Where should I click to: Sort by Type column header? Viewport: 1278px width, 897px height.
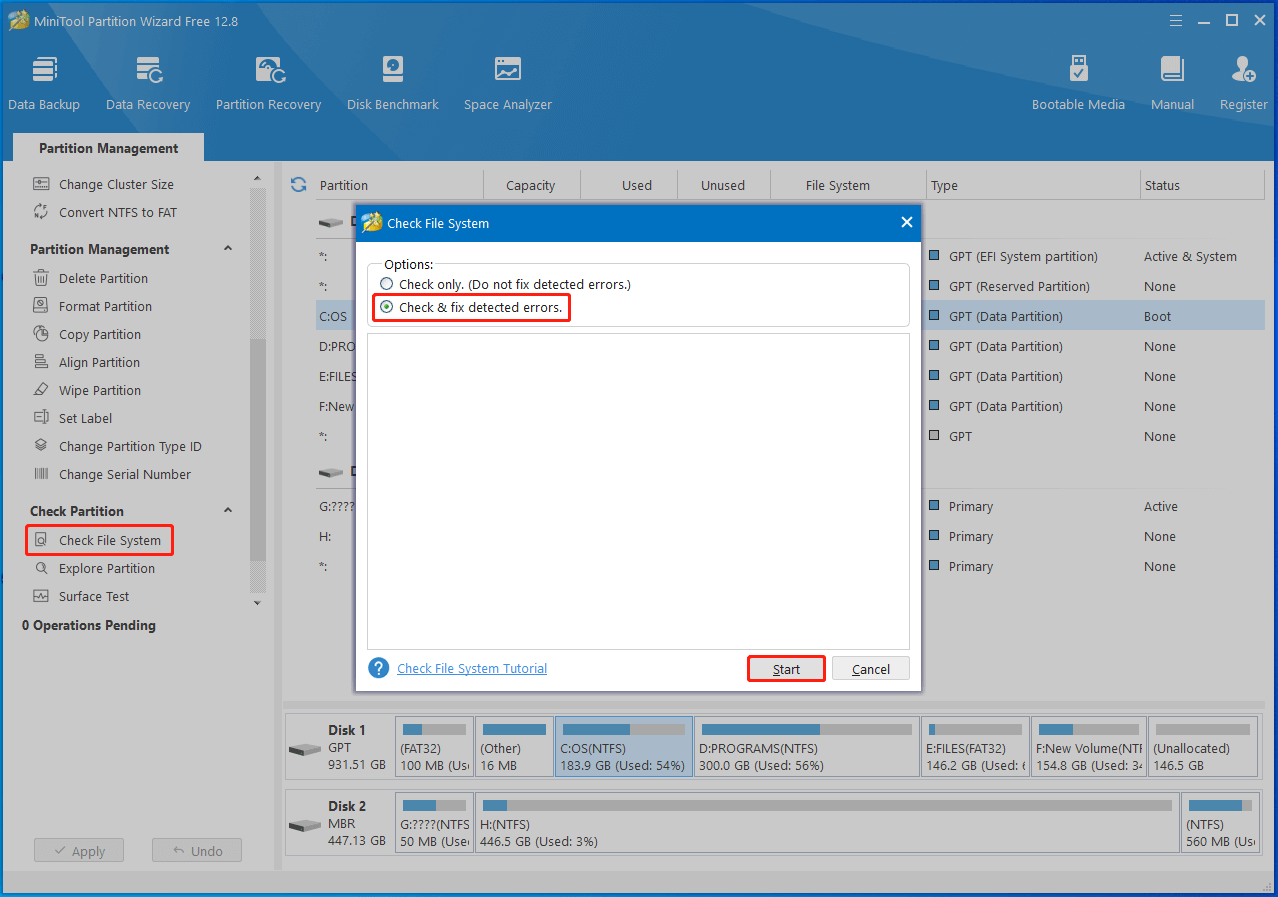pos(1033,185)
